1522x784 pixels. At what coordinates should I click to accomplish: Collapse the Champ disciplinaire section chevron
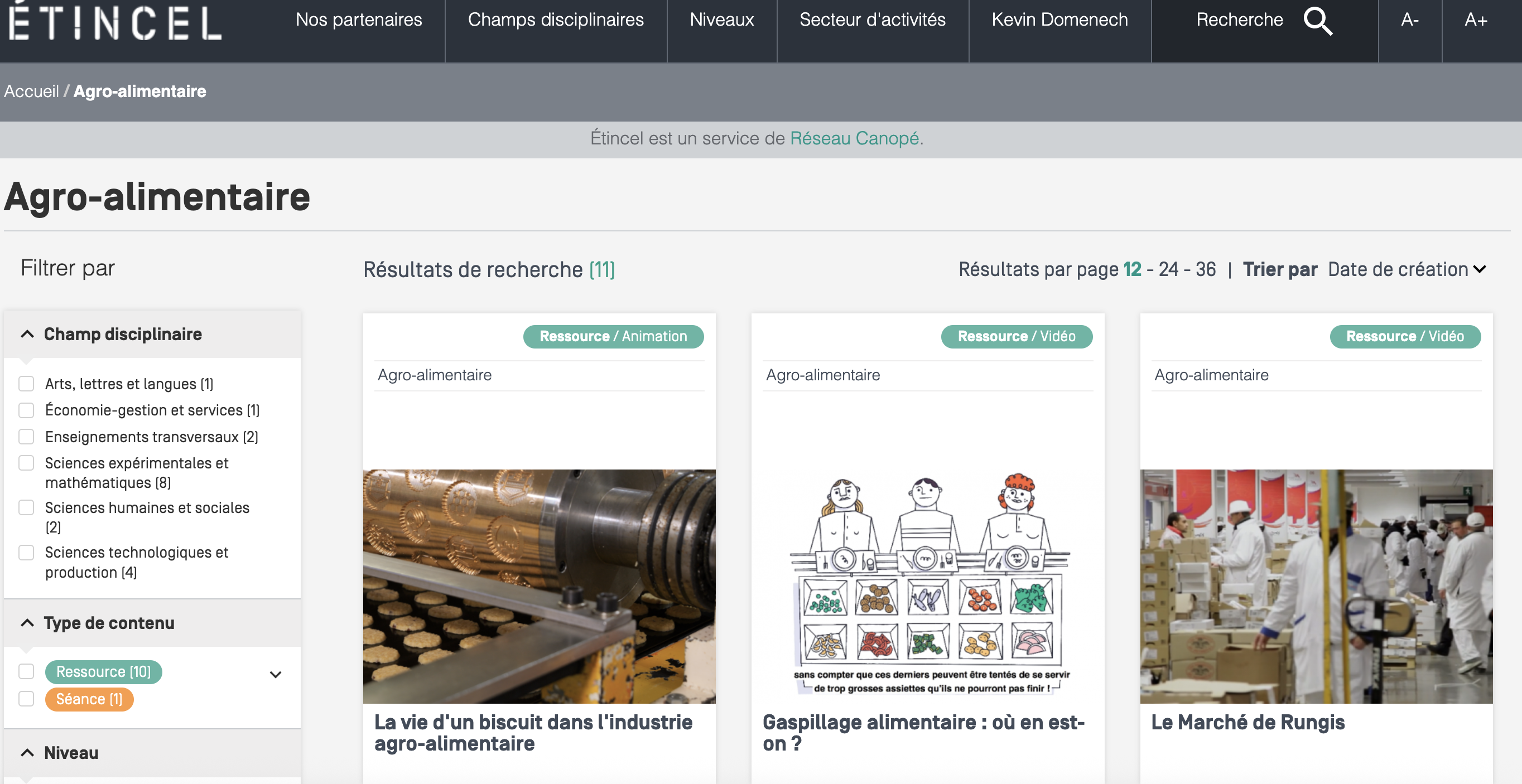pos(27,334)
